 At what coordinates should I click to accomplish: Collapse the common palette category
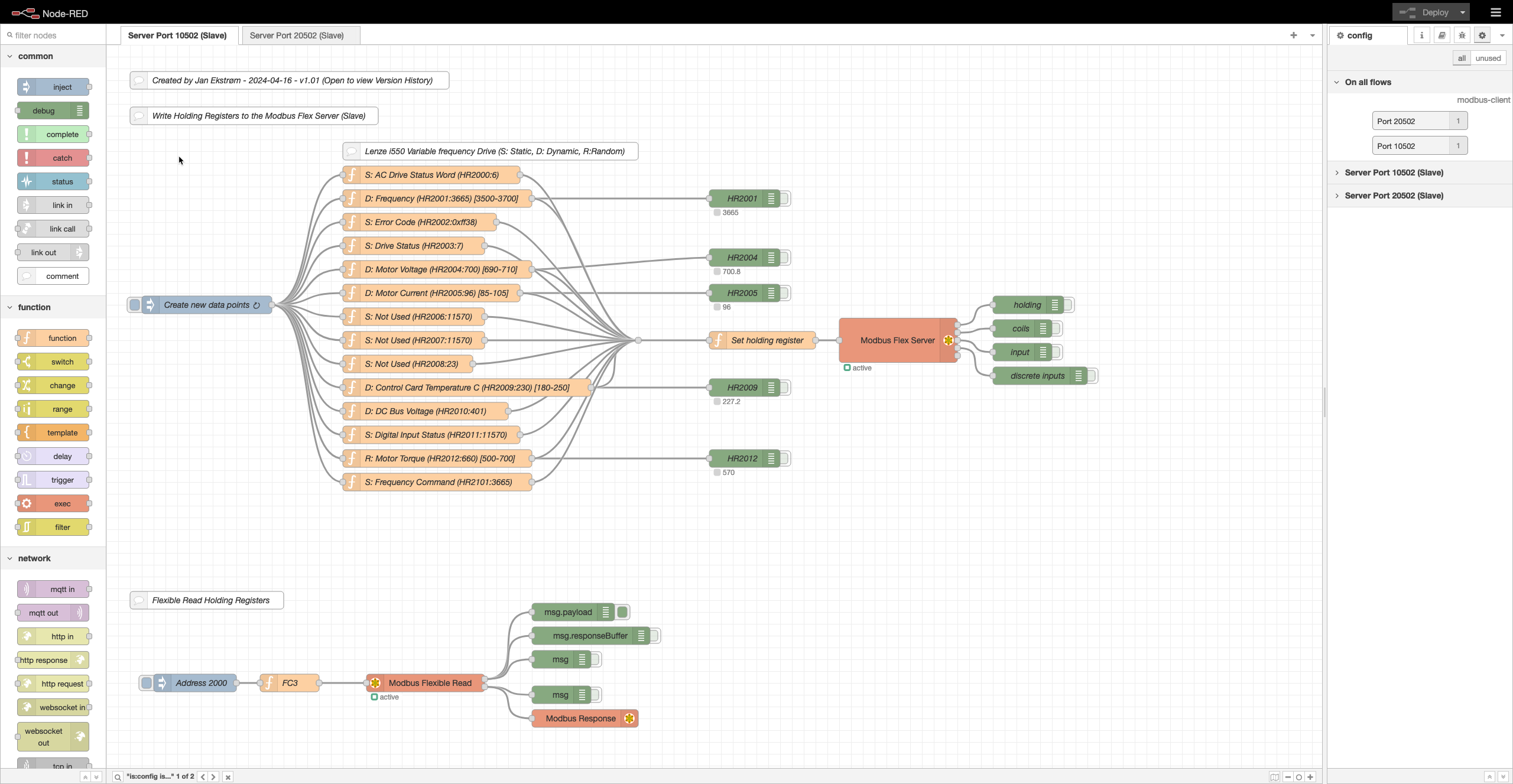[53, 56]
